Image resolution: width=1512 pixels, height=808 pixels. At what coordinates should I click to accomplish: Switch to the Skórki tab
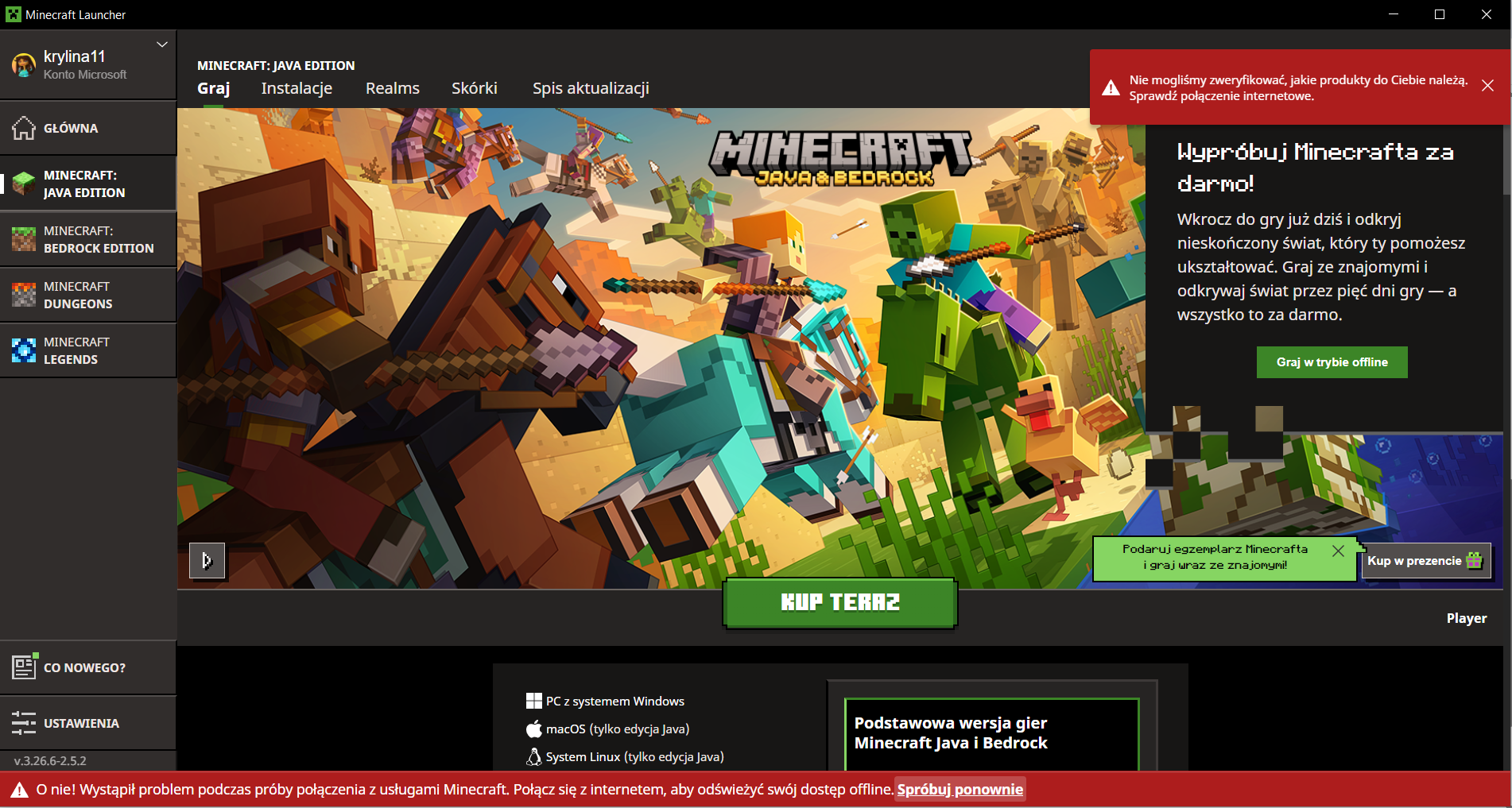tap(475, 88)
